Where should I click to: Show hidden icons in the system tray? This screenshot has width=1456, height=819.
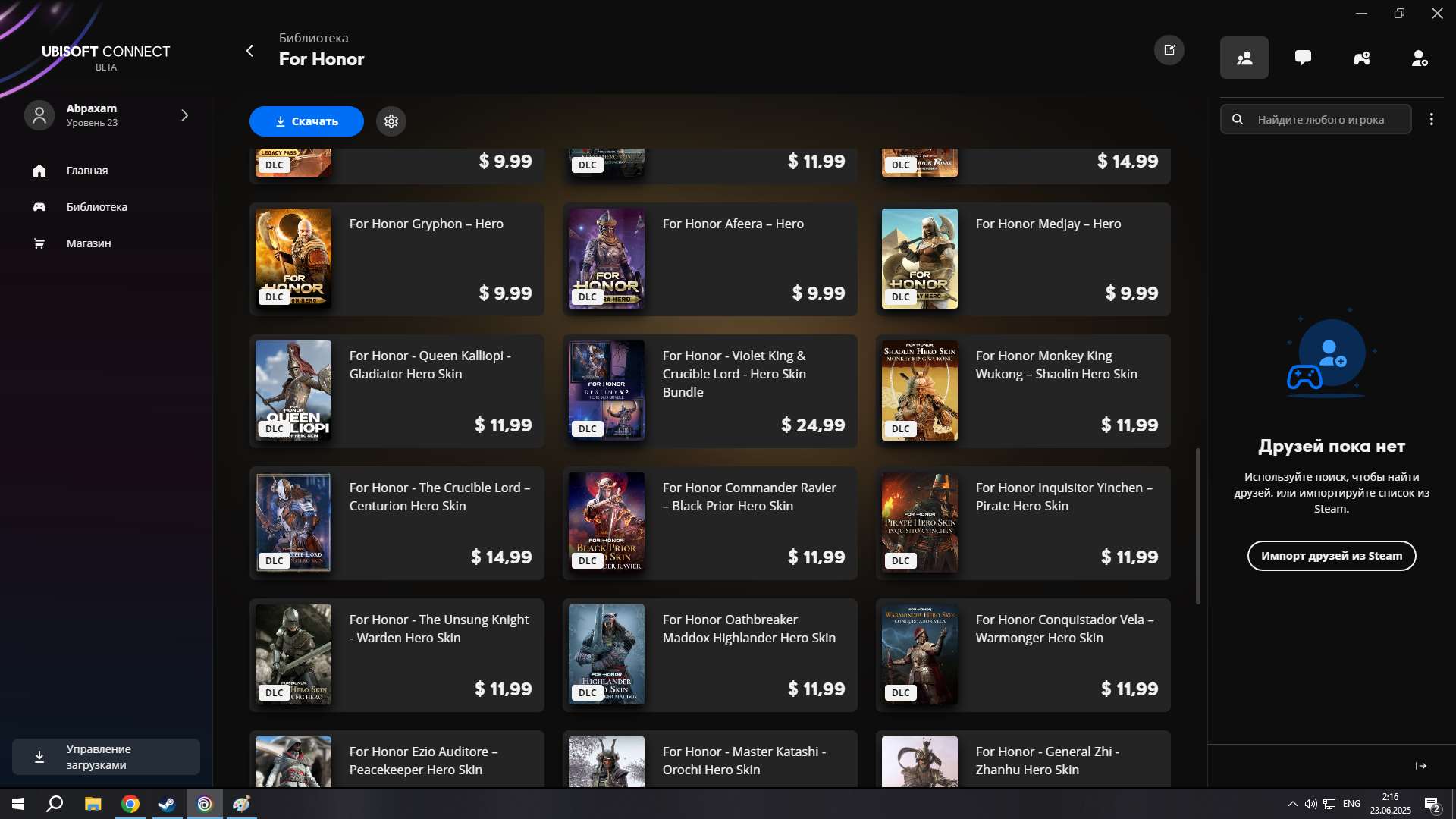click(1291, 804)
